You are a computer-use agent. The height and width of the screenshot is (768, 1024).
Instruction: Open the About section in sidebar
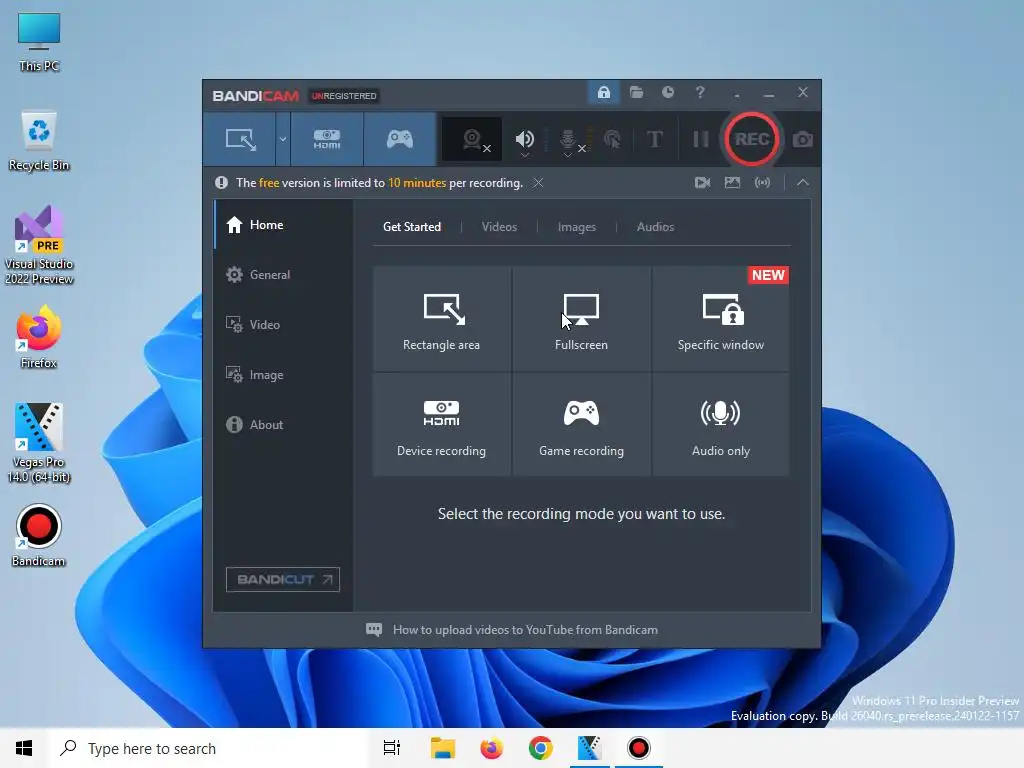[283, 424]
